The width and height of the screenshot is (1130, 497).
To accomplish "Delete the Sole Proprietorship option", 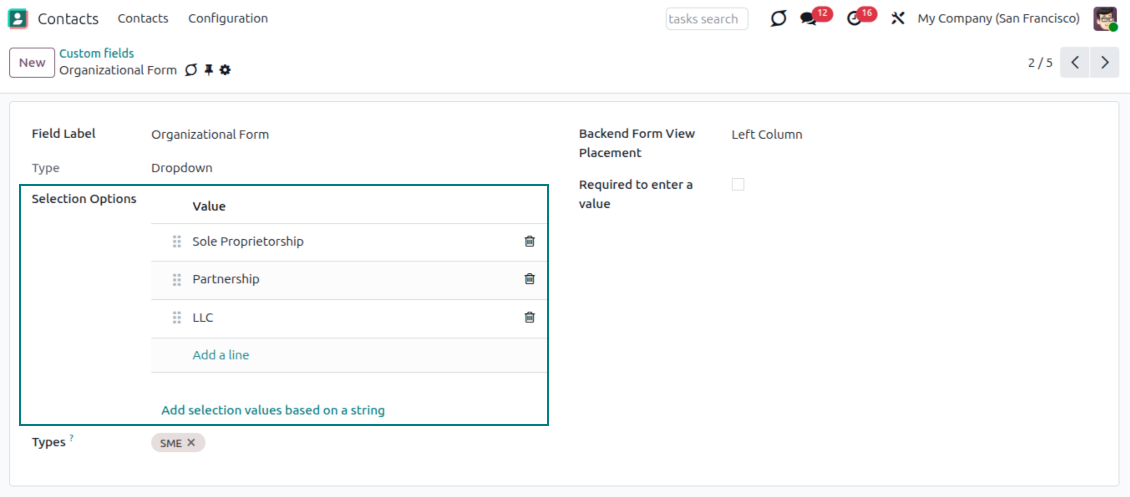I will pos(529,241).
